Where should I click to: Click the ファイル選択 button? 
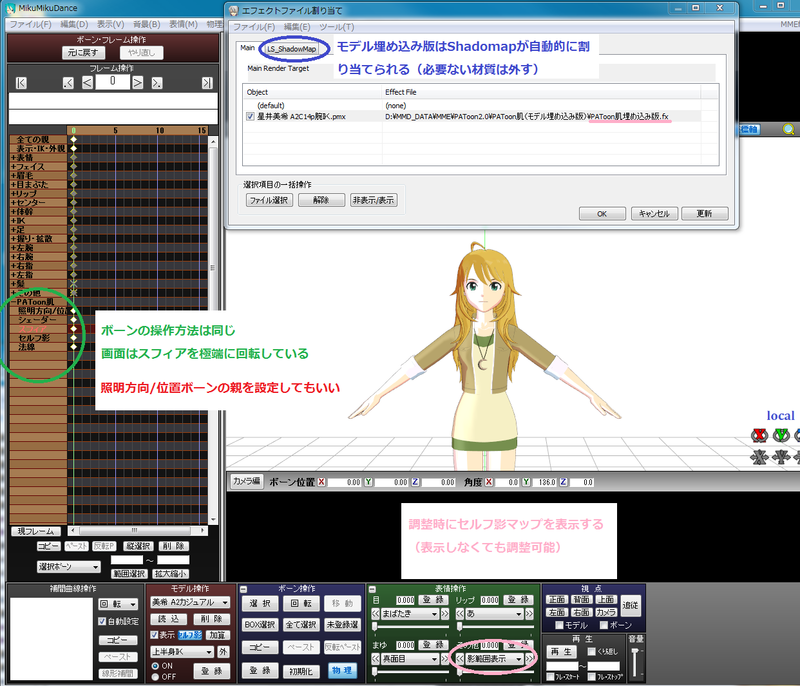coord(269,200)
